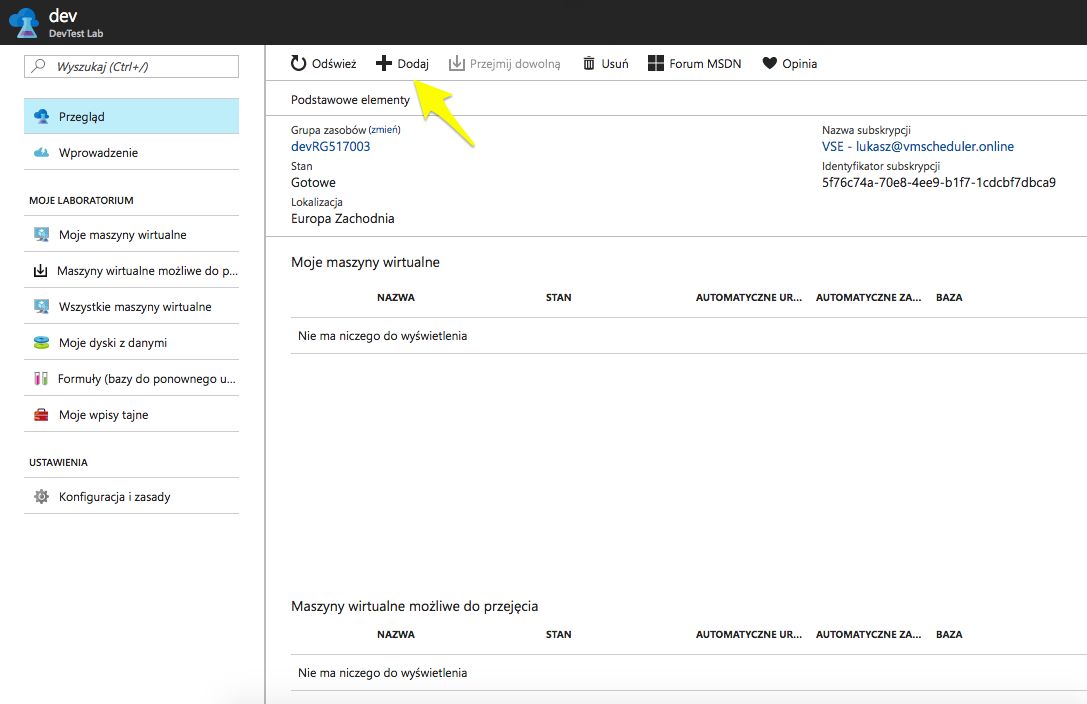
Task: Click the Konfiguracja i zasady gear icon
Action: [42, 496]
